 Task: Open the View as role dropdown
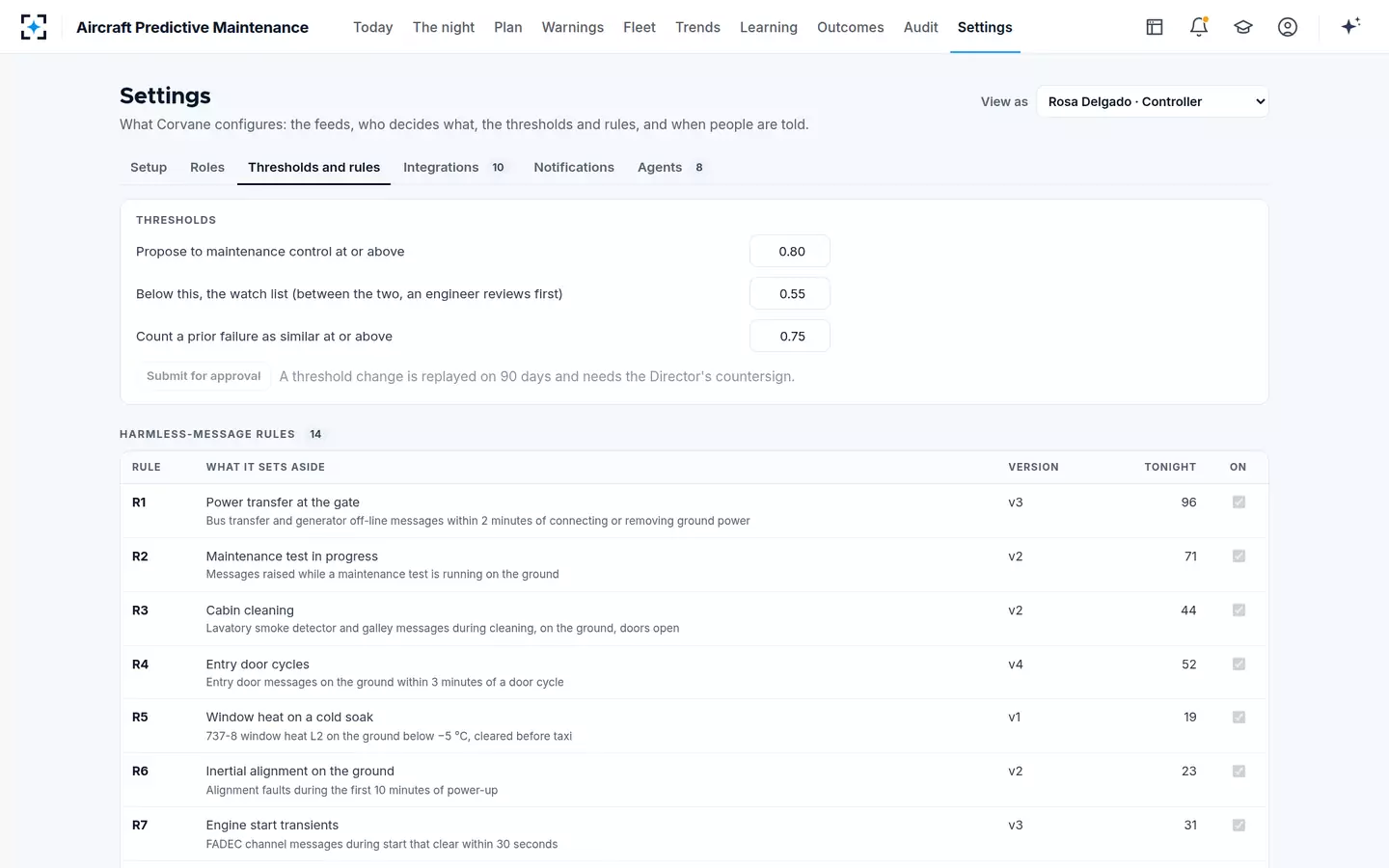click(x=1153, y=101)
